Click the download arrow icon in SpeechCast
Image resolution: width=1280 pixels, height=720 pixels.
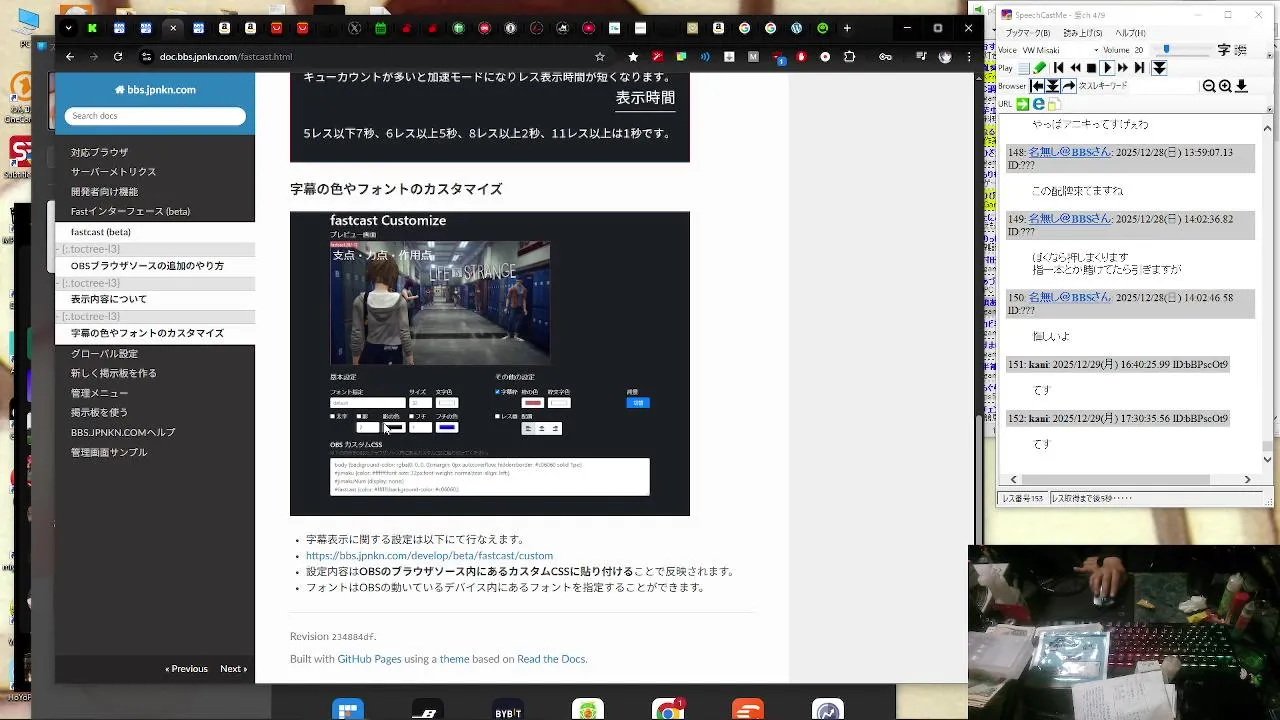[1241, 86]
